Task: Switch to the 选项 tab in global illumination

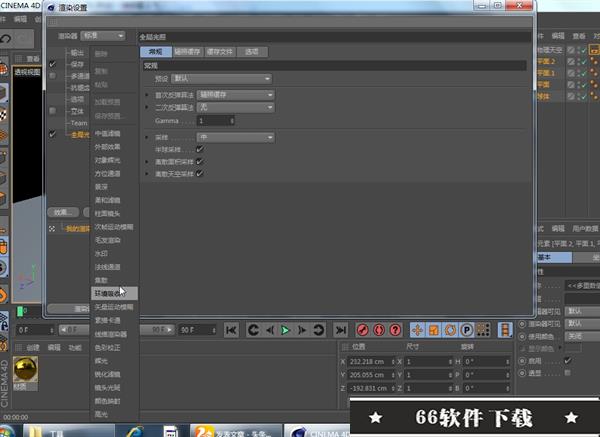Action: pos(252,52)
